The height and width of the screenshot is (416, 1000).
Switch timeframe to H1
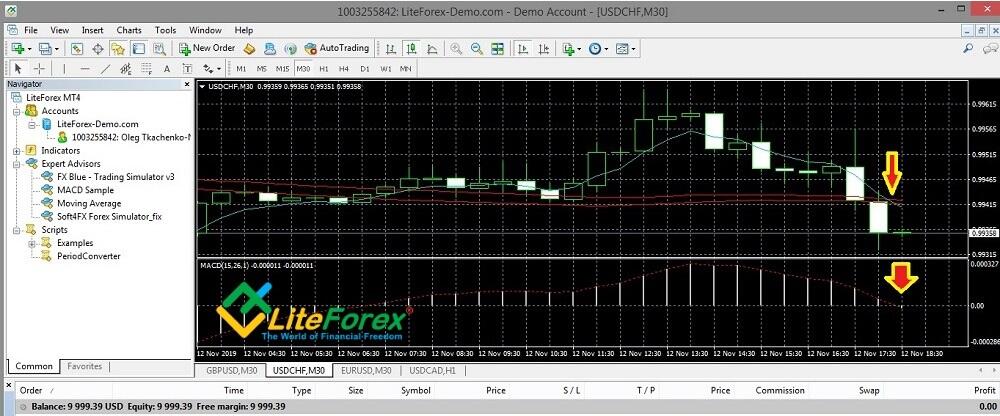point(324,68)
